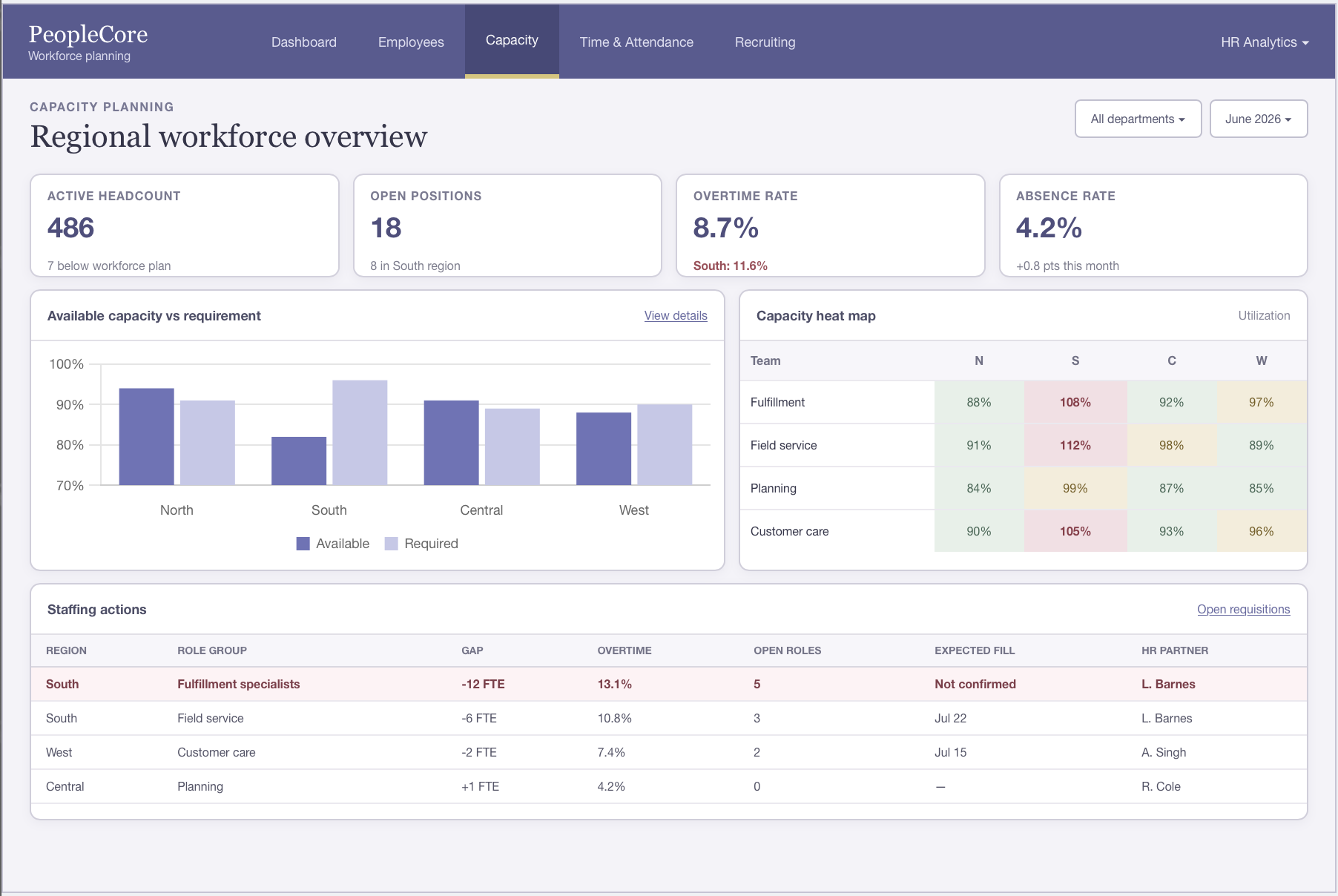The image size is (1338, 896).
Task: Click Fulfillment North 88% cell
Action: click(979, 402)
